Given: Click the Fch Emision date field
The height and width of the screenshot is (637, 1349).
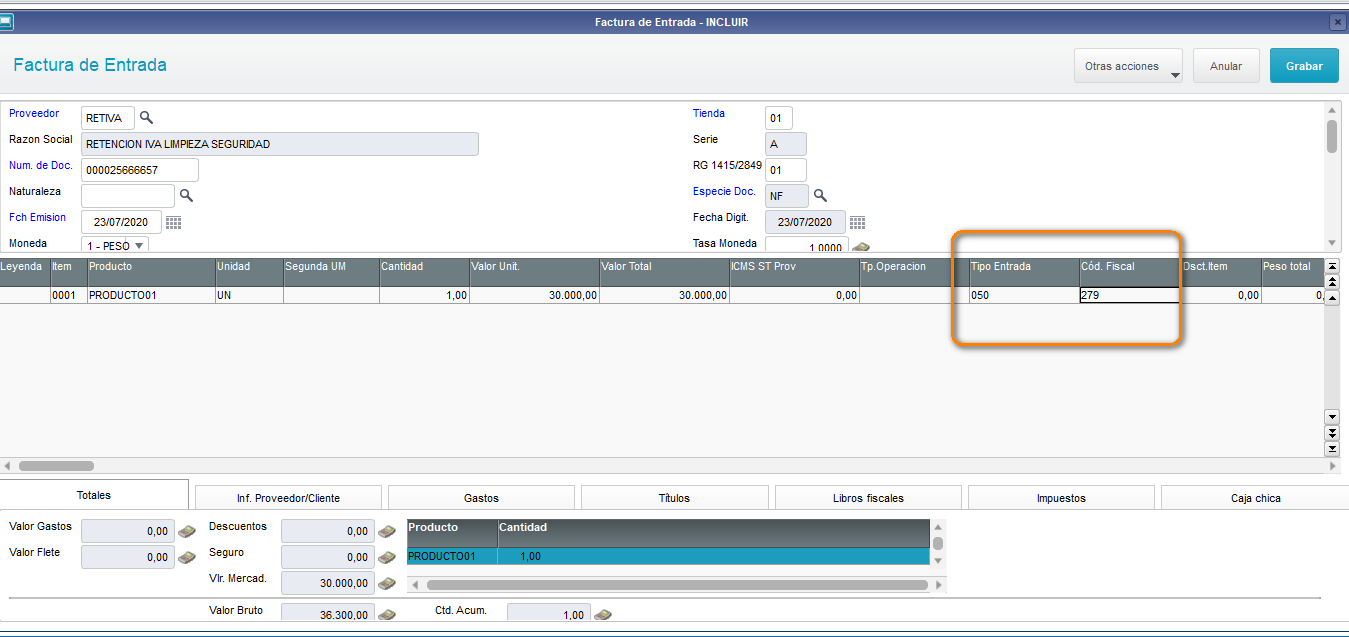Looking at the screenshot, I should coord(121,222).
